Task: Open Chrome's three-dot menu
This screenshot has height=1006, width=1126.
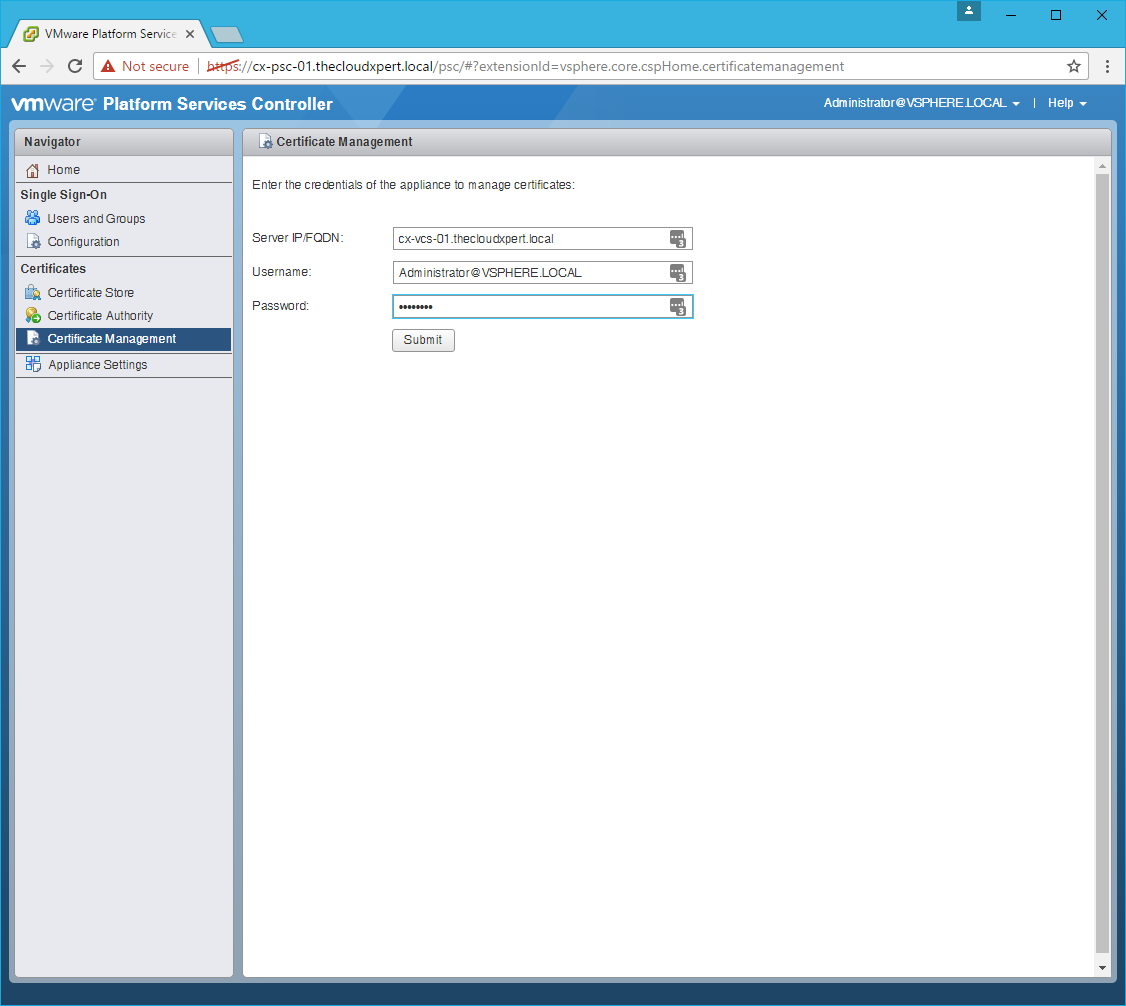Action: point(1107,66)
